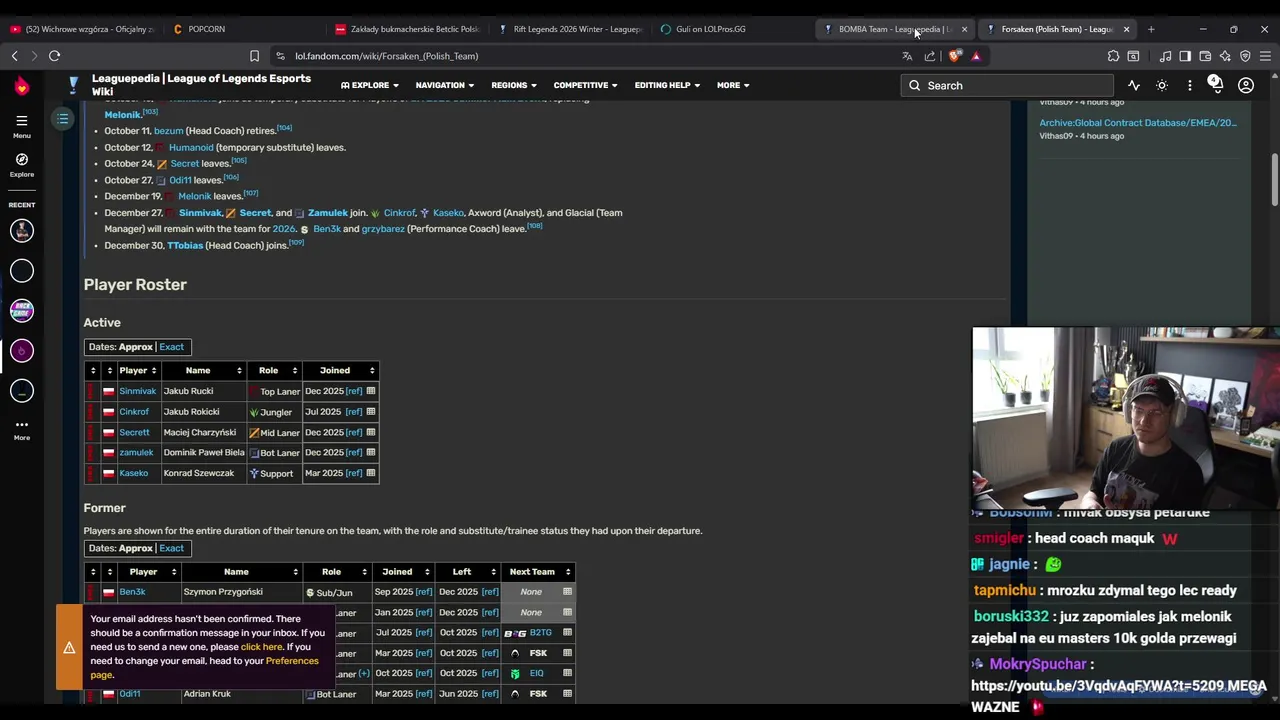
Task: Expand the COMPETITIVE dropdown menu
Action: tap(585, 85)
